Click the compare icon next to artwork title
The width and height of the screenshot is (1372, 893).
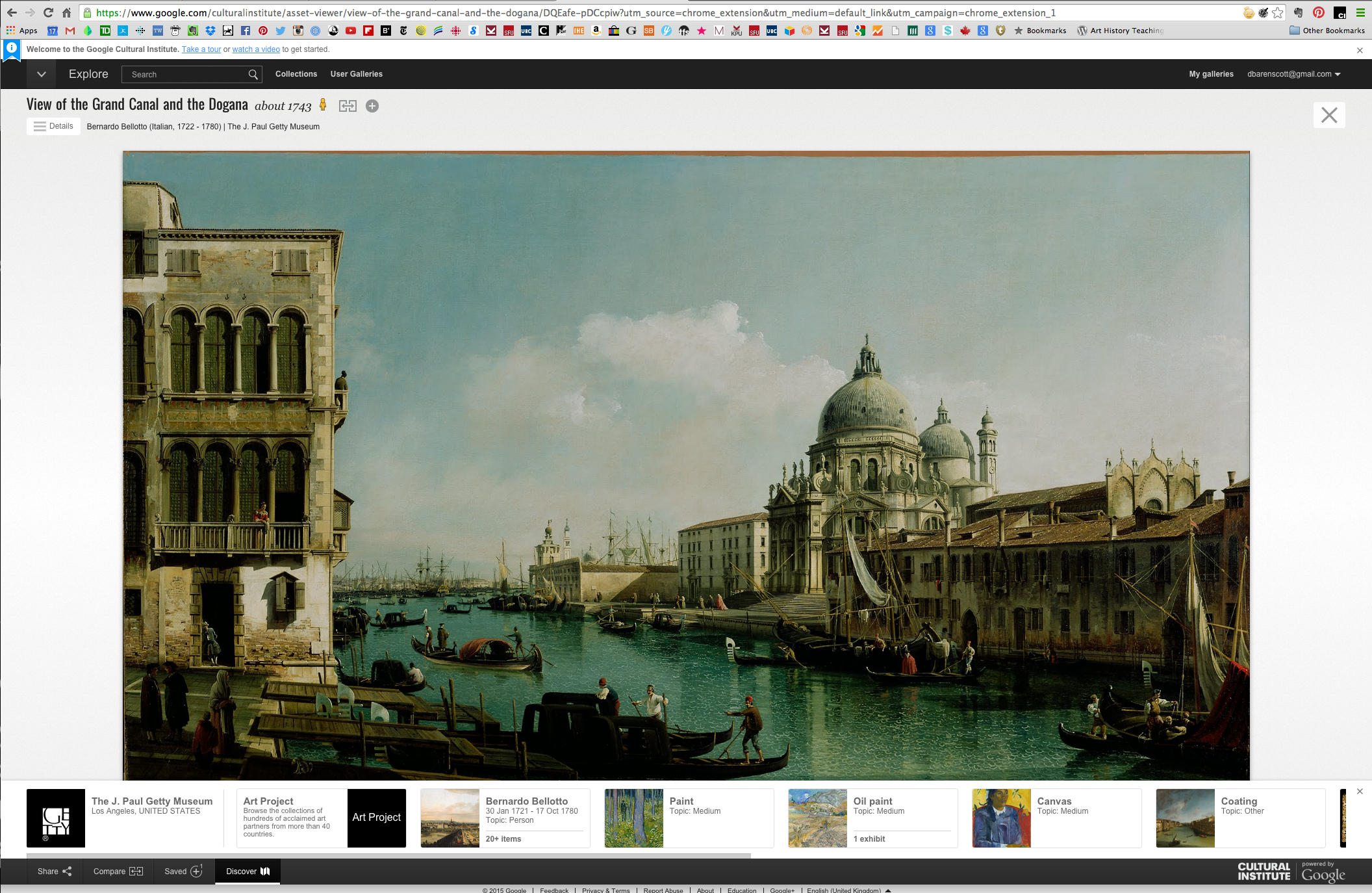[x=348, y=106]
